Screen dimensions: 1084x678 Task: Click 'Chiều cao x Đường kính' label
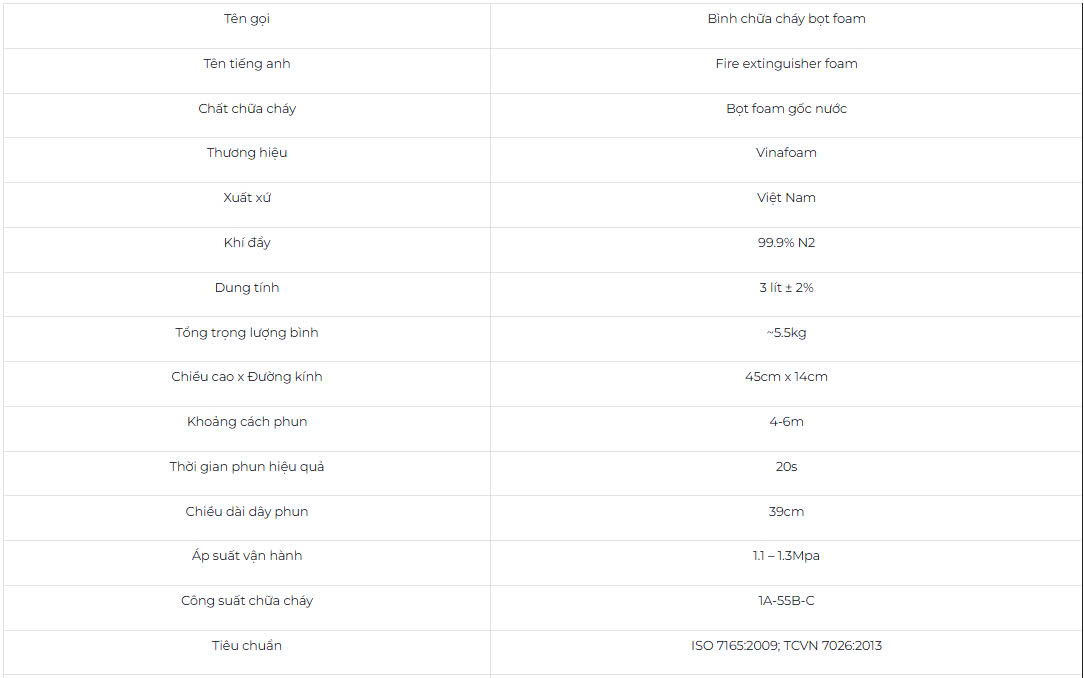coord(247,377)
